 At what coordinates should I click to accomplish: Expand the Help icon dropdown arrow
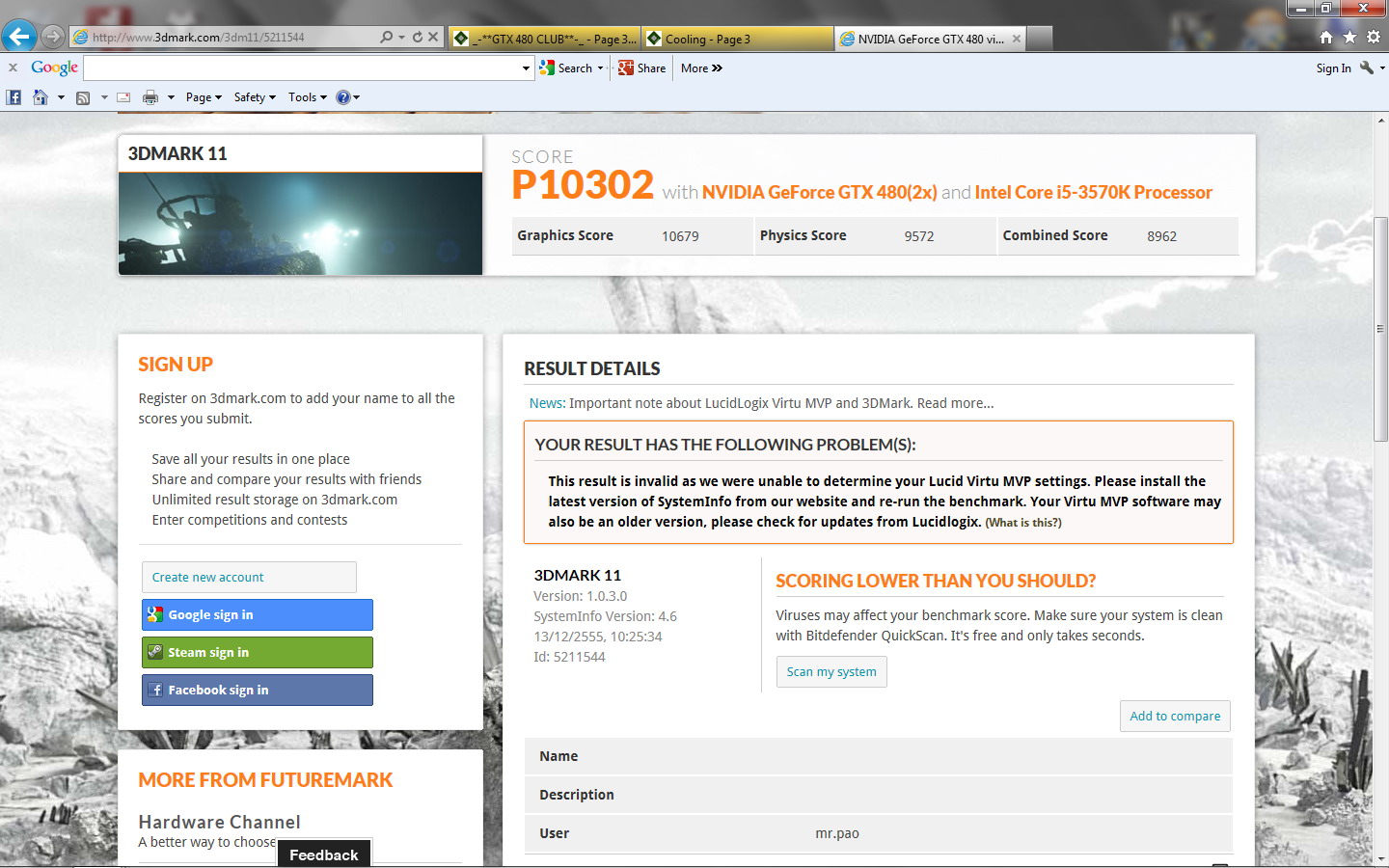pyautogui.click(x=356, y=97)
